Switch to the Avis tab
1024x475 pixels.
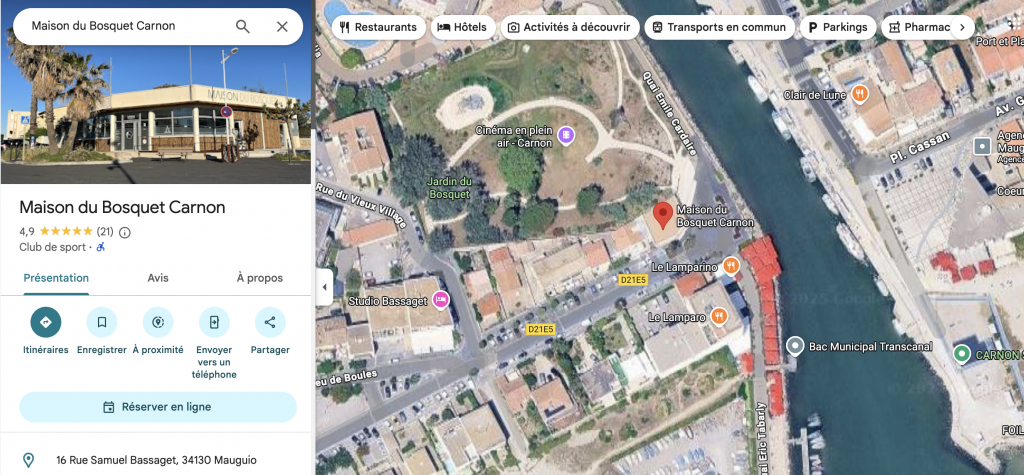click(x=158, y=278)
